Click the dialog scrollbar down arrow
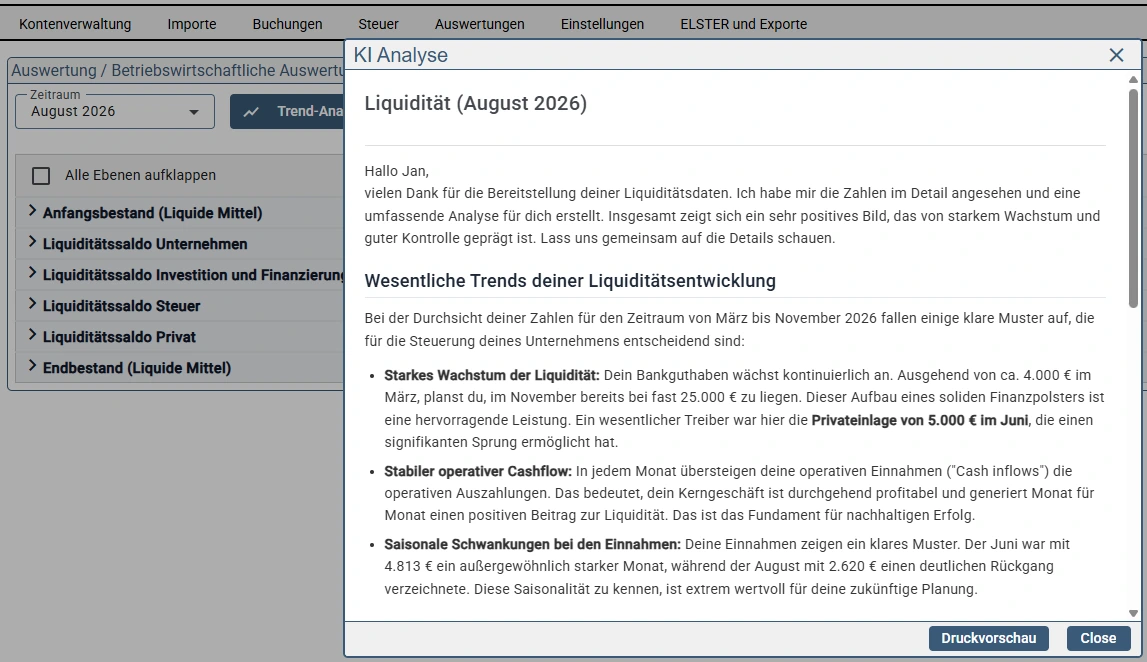The width and height of the screenshot is (1147, 662). [x=1133, y=614]
